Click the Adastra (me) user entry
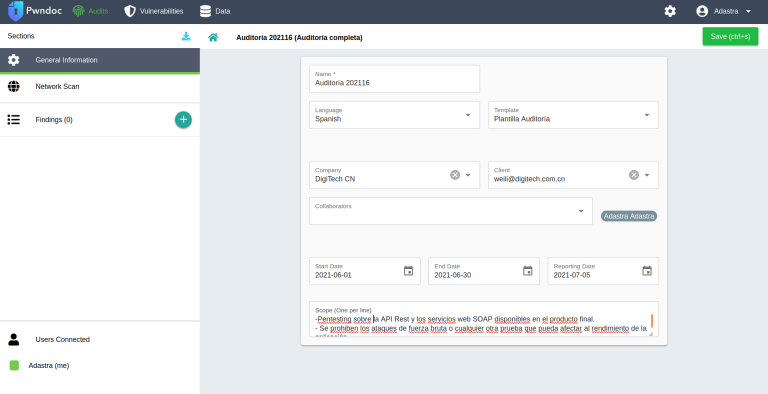This screenshot has height=394, width=768. pyautogui.click(x=49, y=366)
